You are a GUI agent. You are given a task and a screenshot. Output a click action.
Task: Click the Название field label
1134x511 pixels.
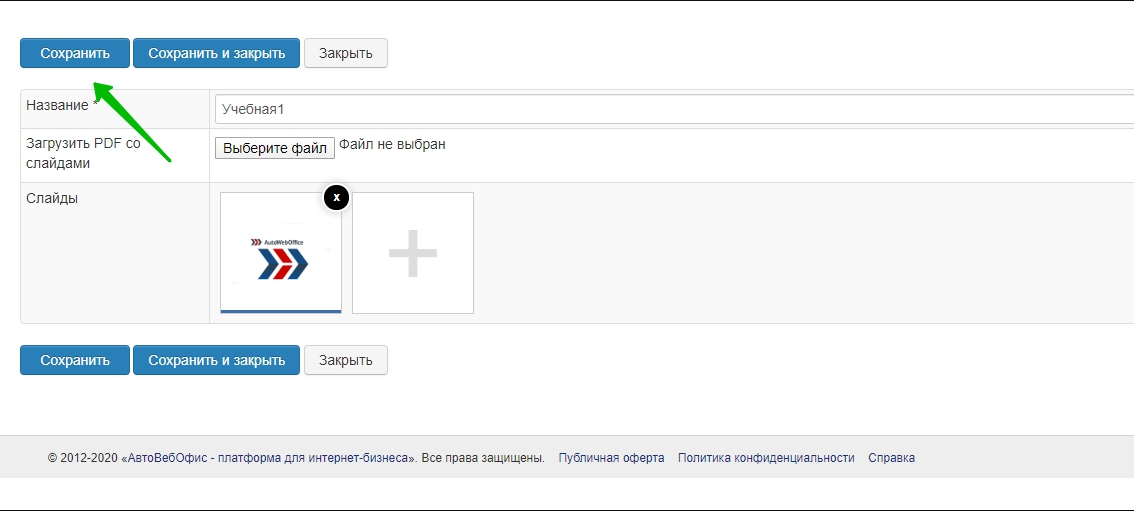click(x=58, y=105)
